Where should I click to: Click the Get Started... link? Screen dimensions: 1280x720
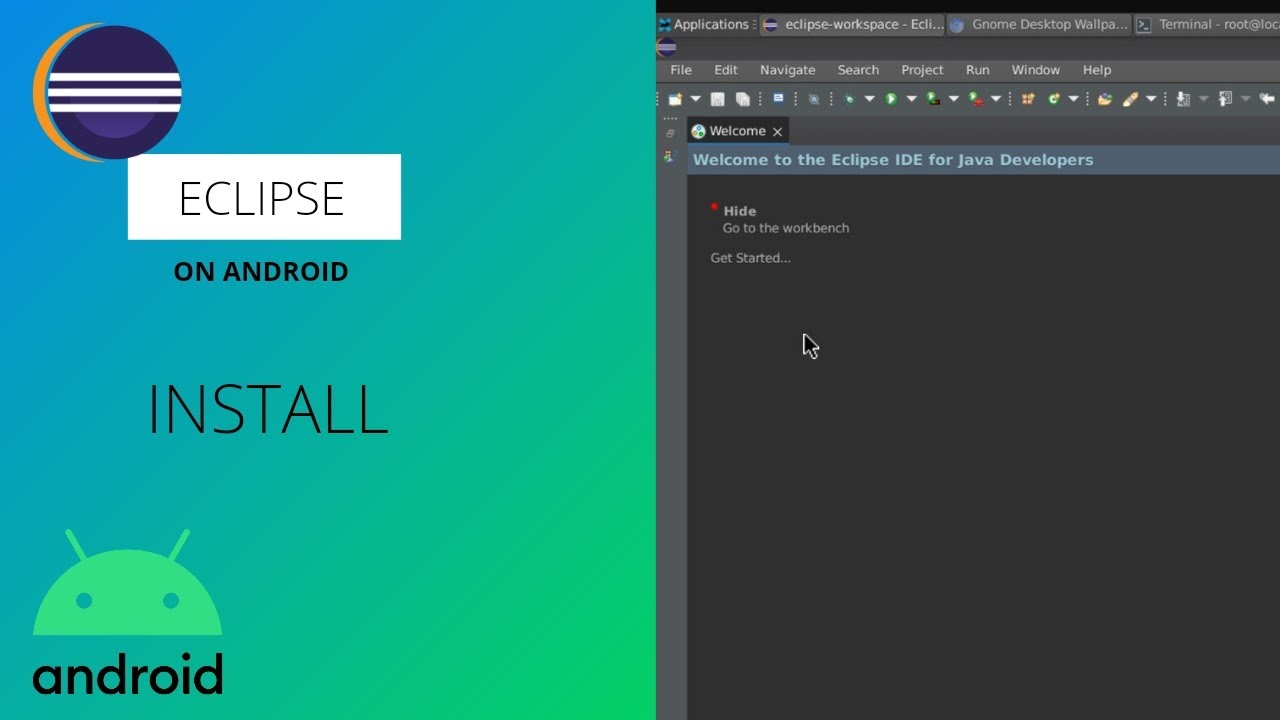tap(750, 258)
